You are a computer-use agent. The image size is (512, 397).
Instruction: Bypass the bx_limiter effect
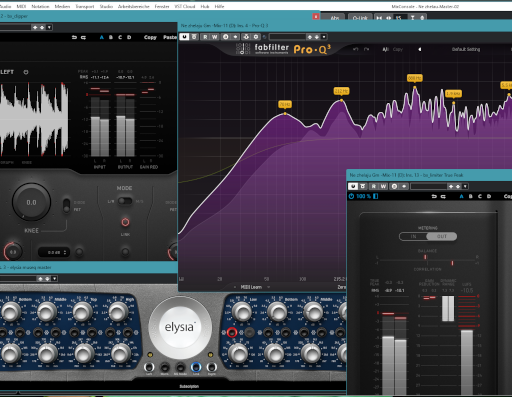(363, 186)
